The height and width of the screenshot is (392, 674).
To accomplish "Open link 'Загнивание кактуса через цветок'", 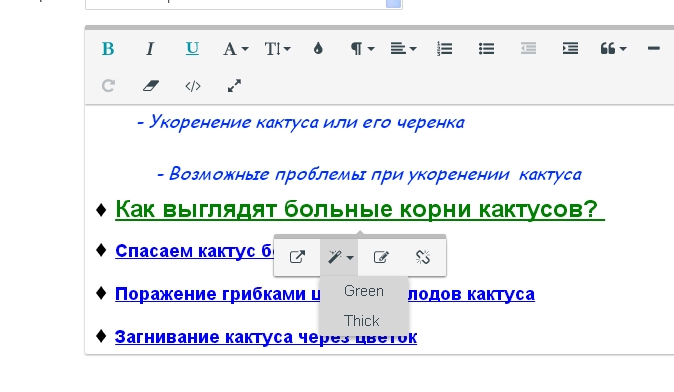I will pos(266,337).
